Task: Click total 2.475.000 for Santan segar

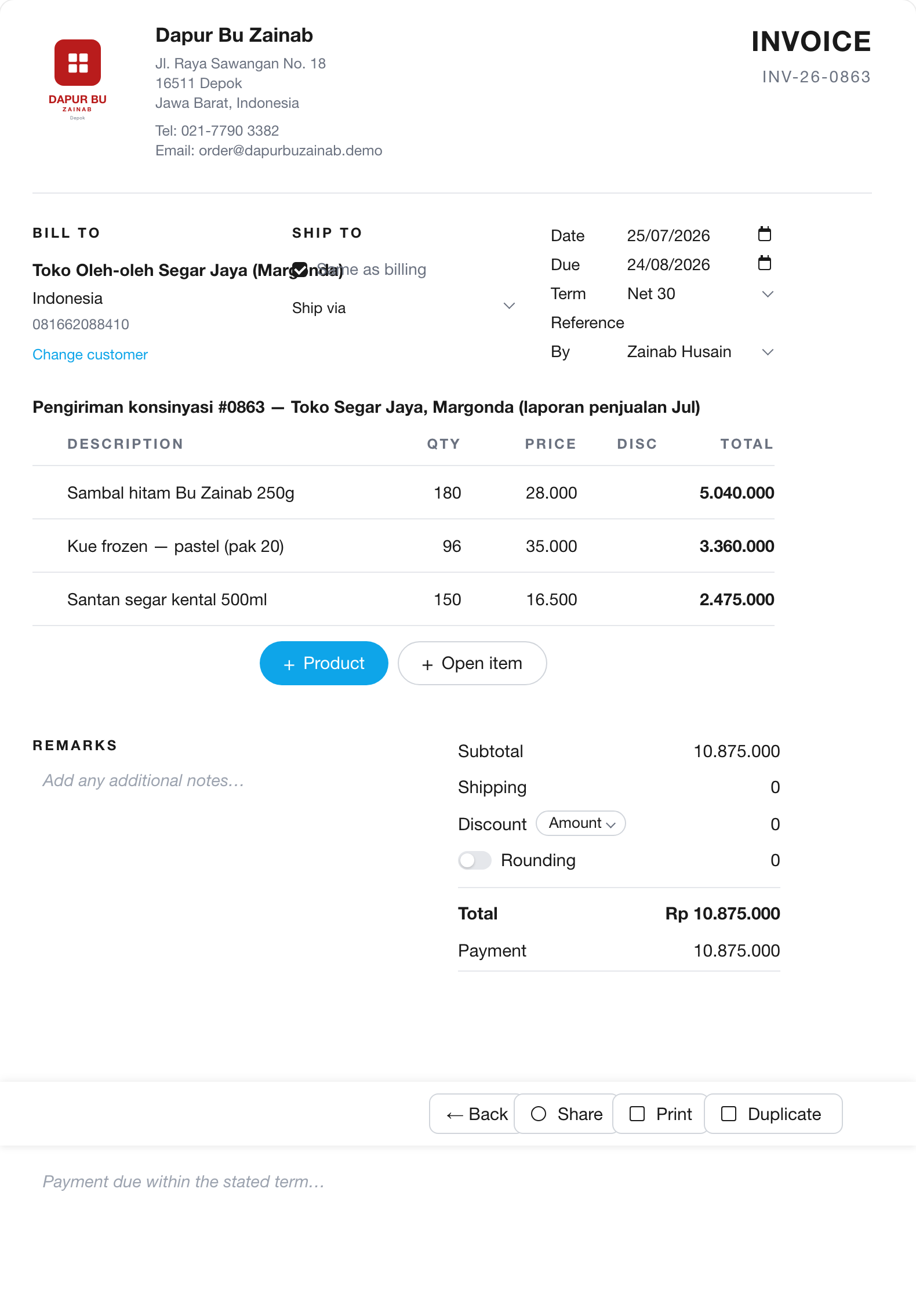Action: click(x=736, y=599)
